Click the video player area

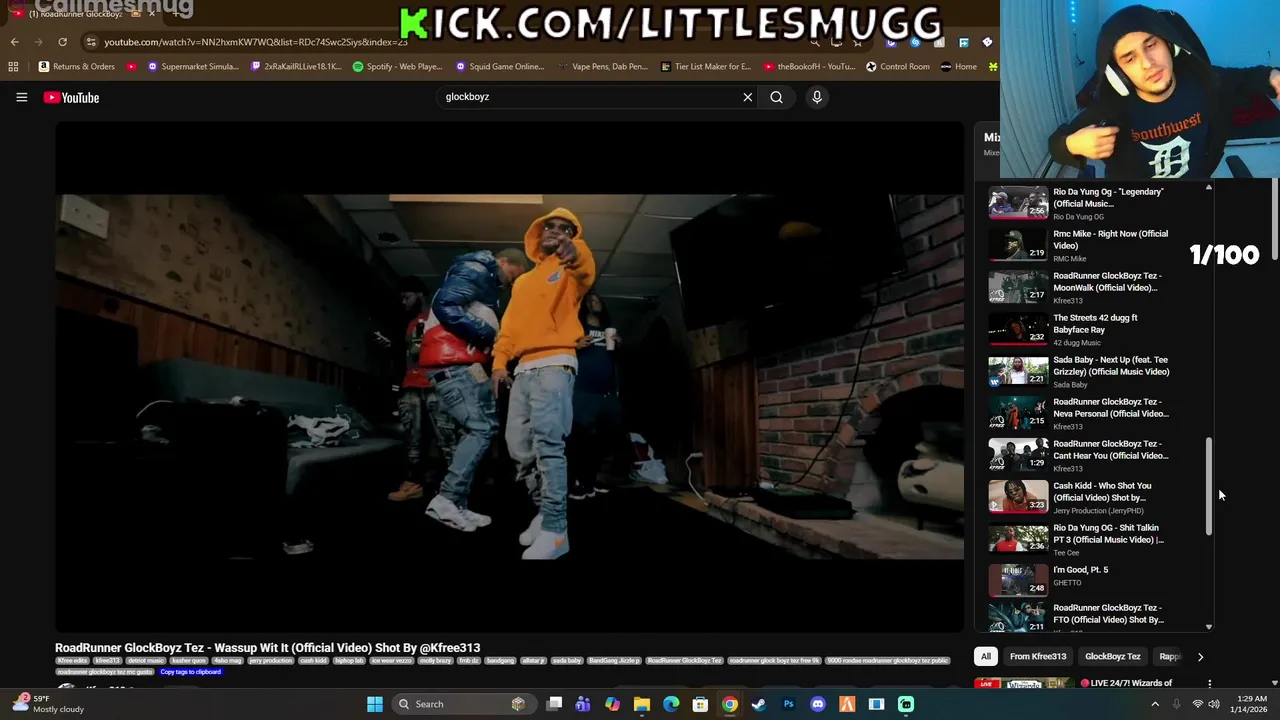tap(509, 377)
